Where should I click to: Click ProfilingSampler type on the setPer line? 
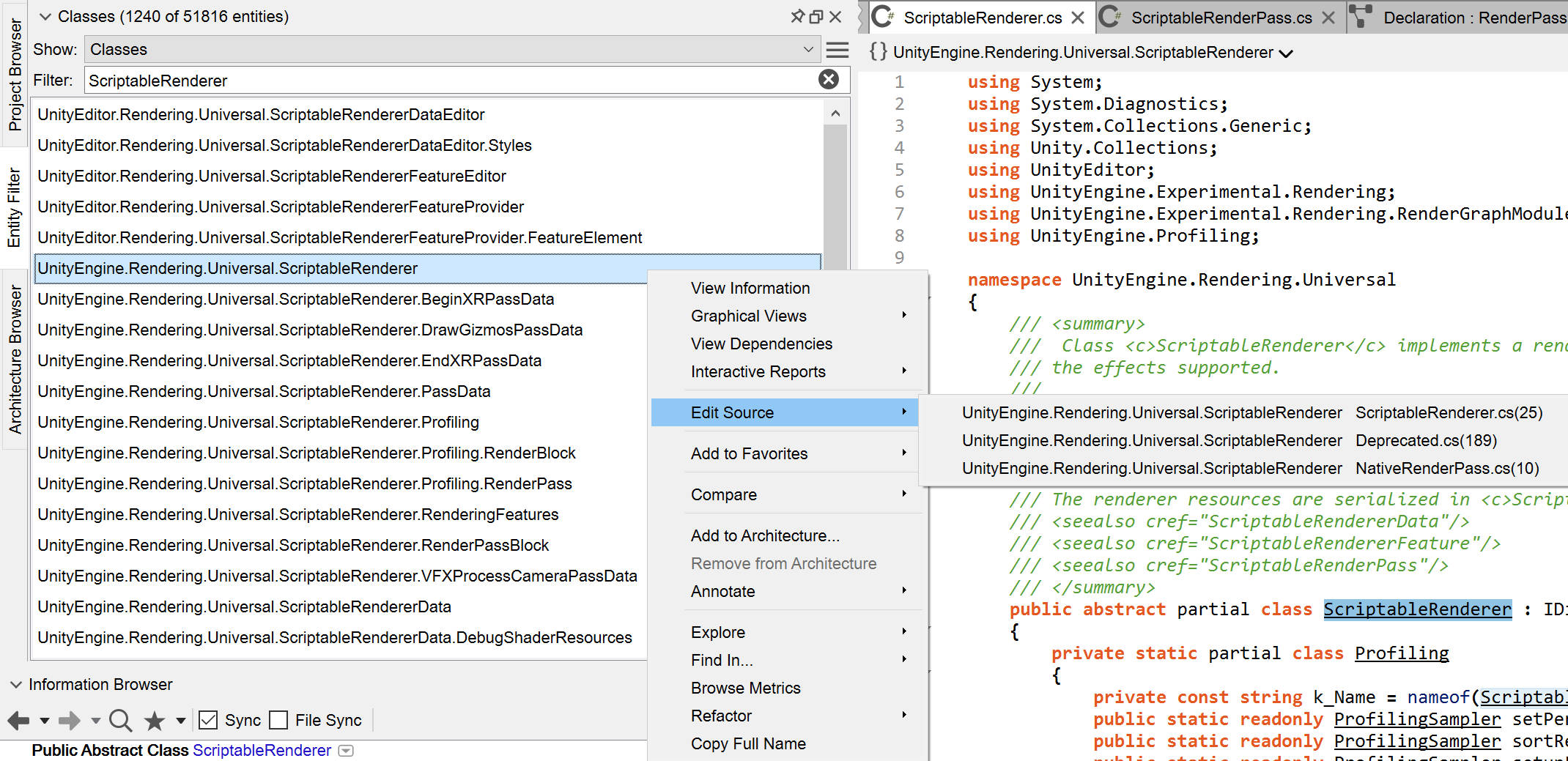click(x=1417, y=719)
